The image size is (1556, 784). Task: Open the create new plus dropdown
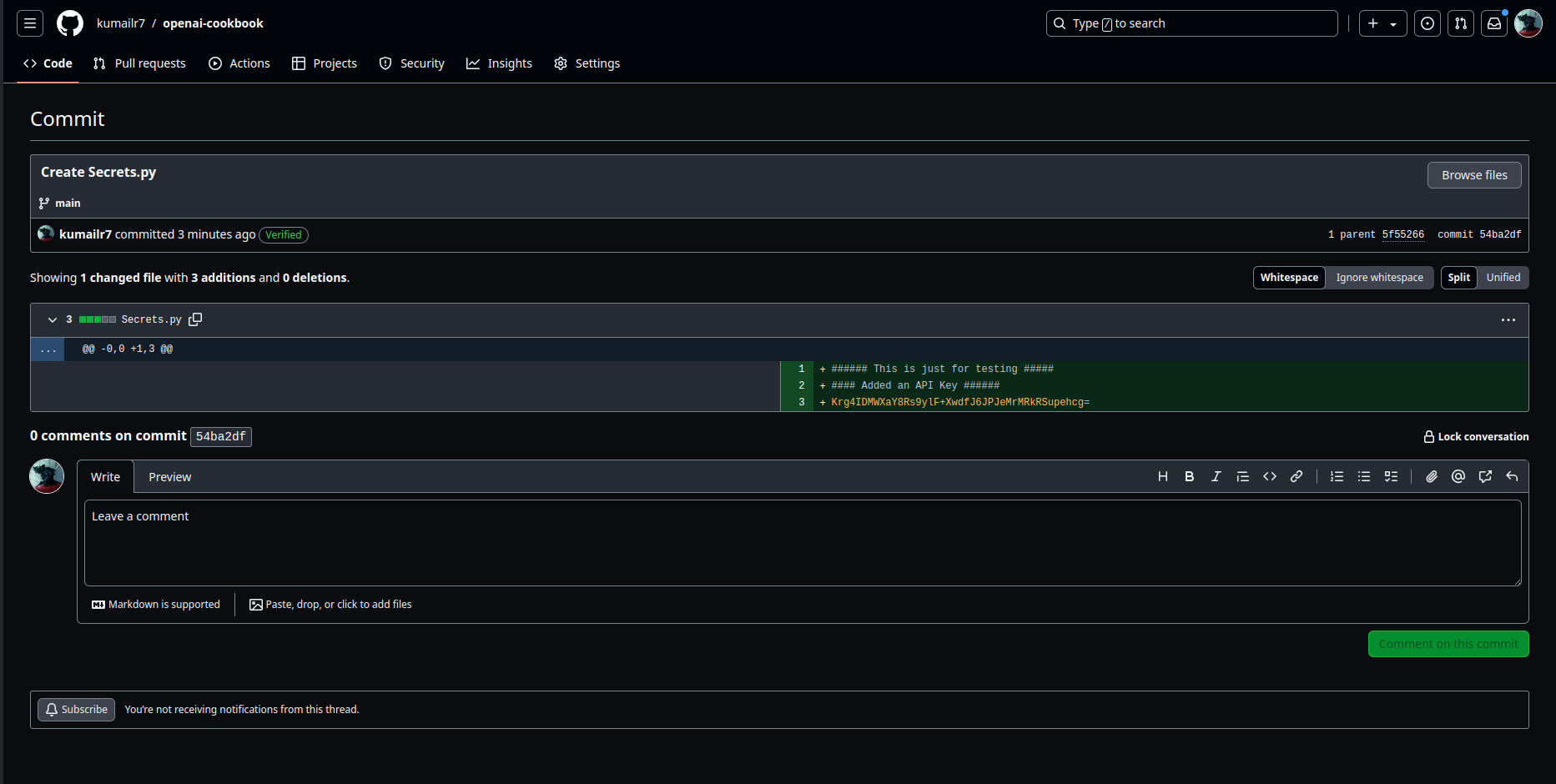pyautogui.click(x=1382, y=23)
